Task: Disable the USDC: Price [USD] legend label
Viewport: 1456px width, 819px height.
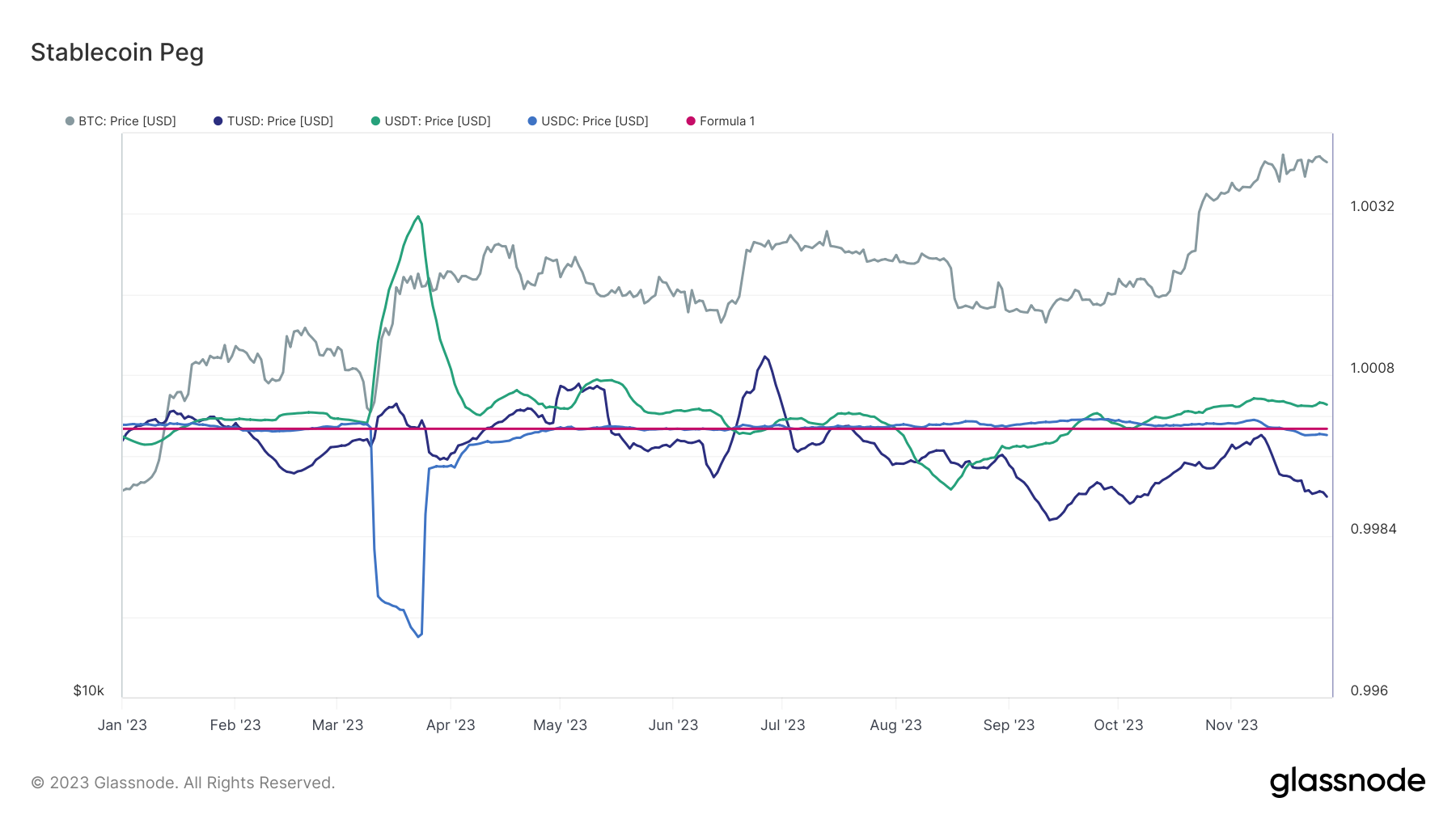Action: [595, 121]
